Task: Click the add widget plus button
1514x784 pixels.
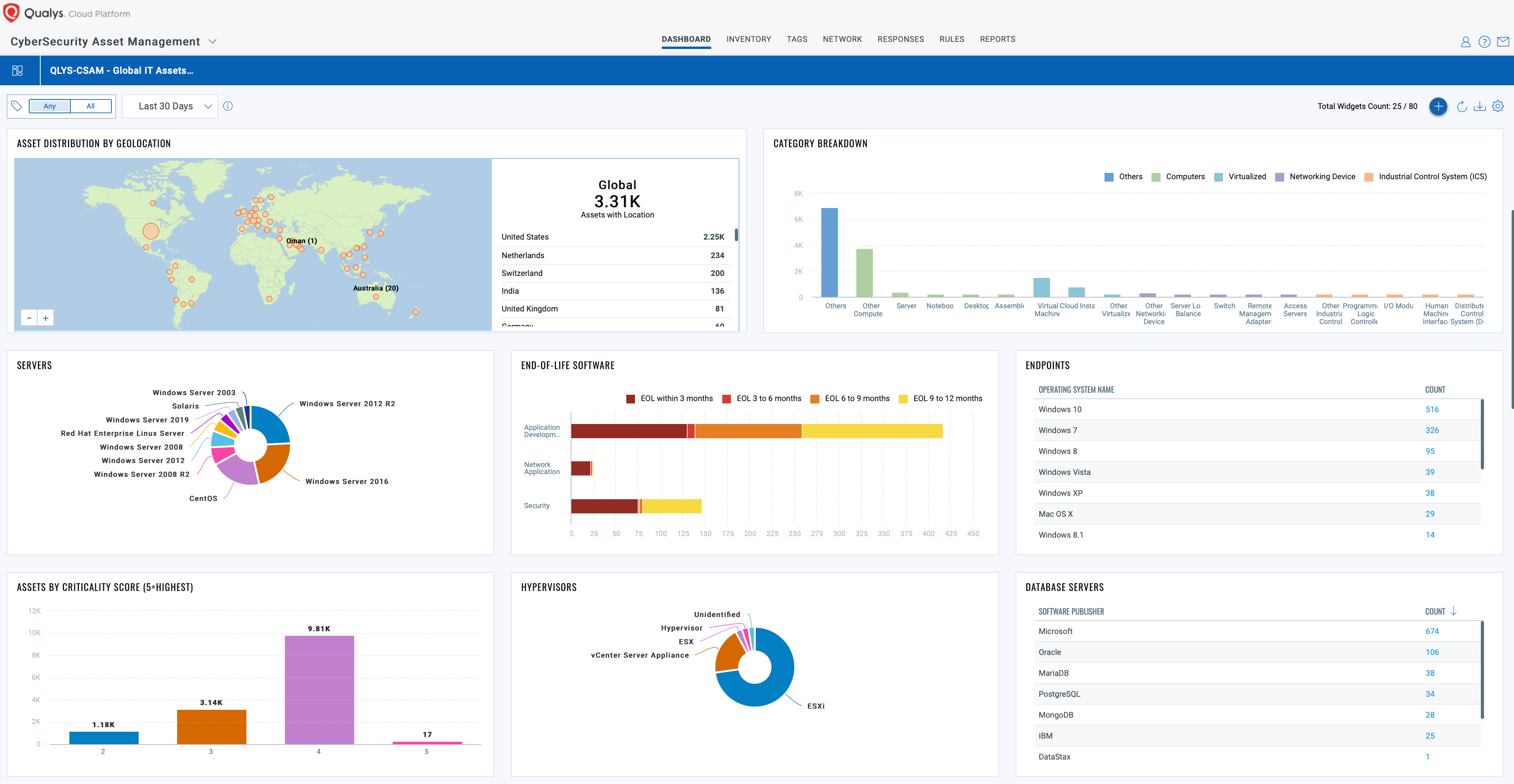Action: click(1438, 106)
